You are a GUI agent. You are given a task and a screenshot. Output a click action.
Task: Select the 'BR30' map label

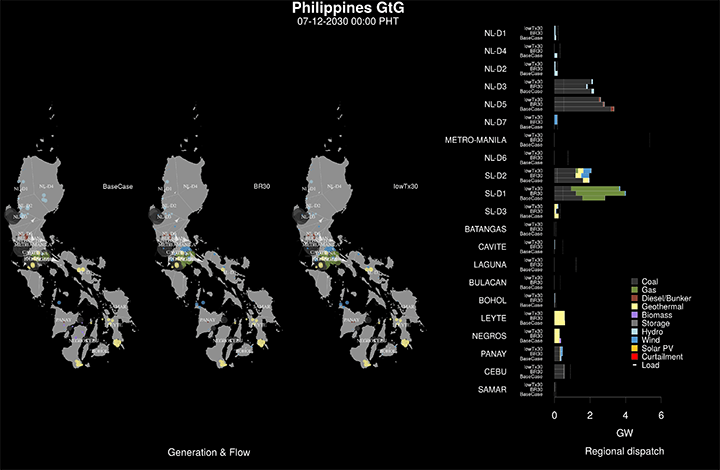[x=262, y=186]
